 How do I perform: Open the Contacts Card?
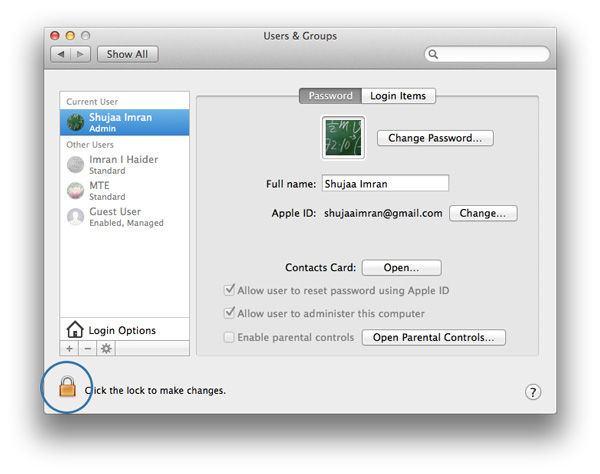coord(401,267)
